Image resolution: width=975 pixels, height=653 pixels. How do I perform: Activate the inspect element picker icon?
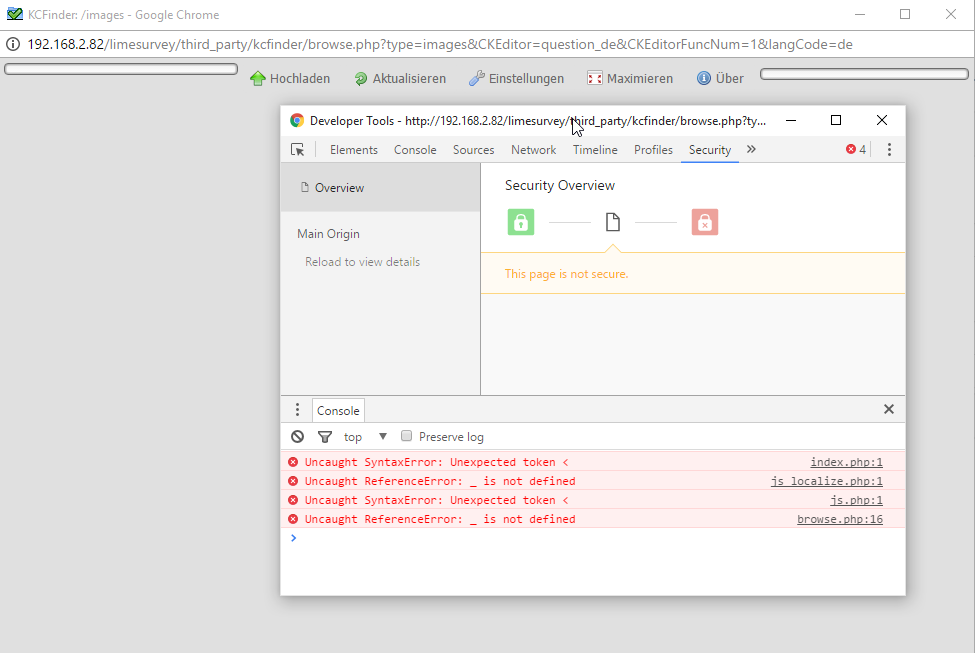point(298,150)
